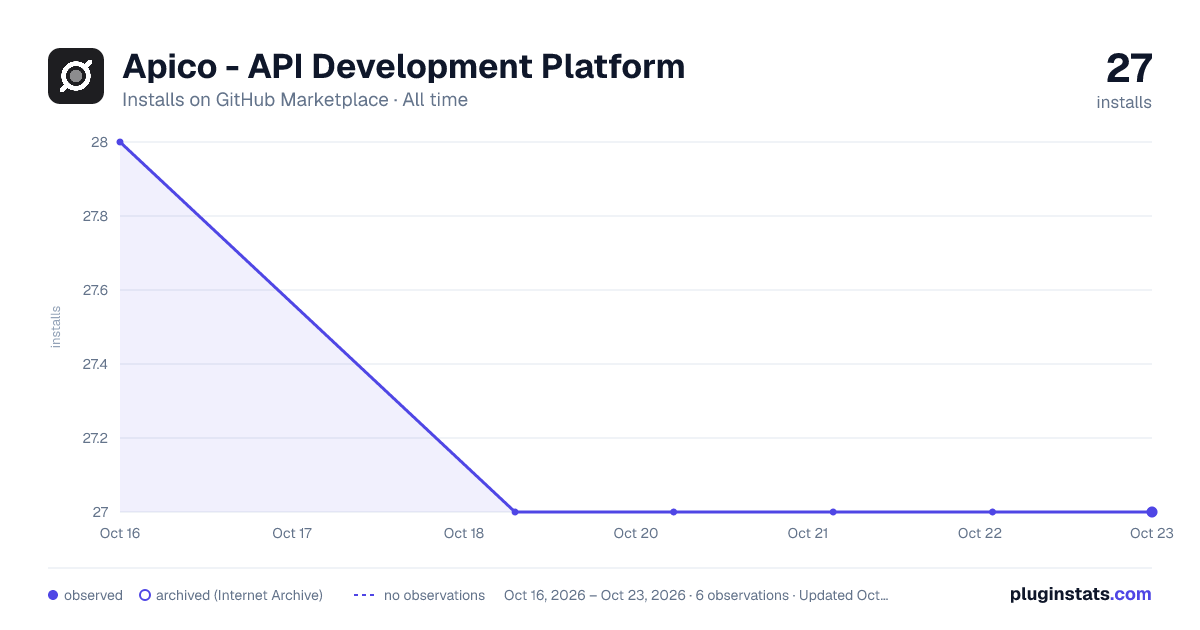Select the final Oct 23 data point

coord(1152,512)
